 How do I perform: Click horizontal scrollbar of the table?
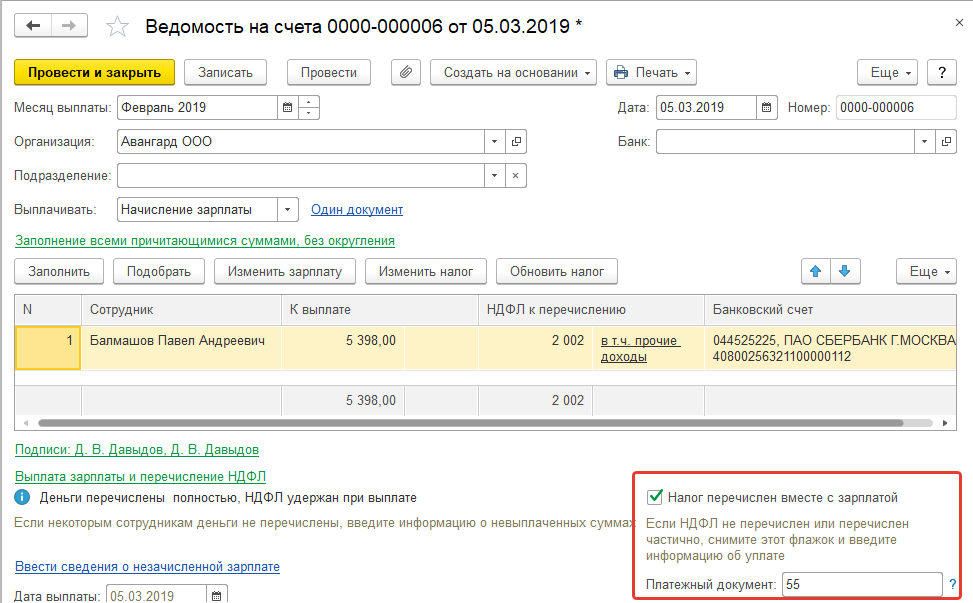tap(470, 423)
